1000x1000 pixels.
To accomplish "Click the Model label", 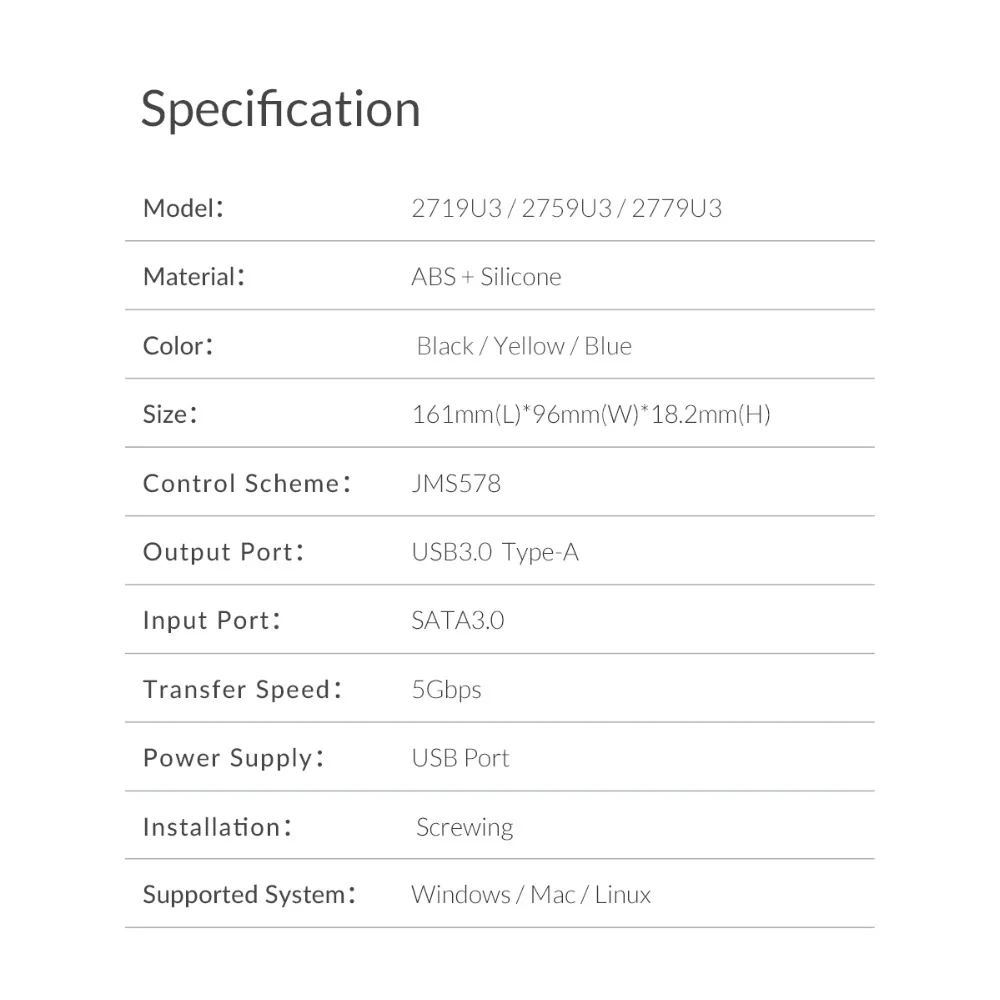I will (182, 208).
